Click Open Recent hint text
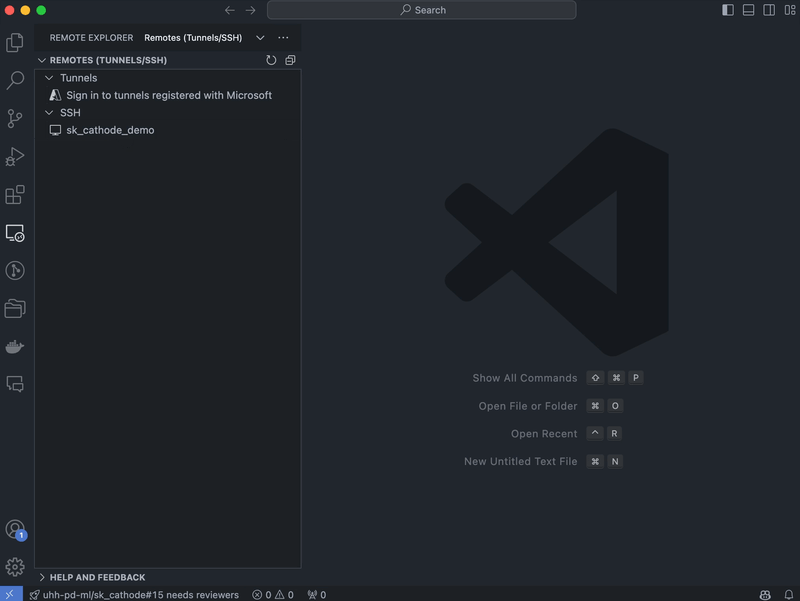This screenshot has width=800, height=601. point(544,434)
